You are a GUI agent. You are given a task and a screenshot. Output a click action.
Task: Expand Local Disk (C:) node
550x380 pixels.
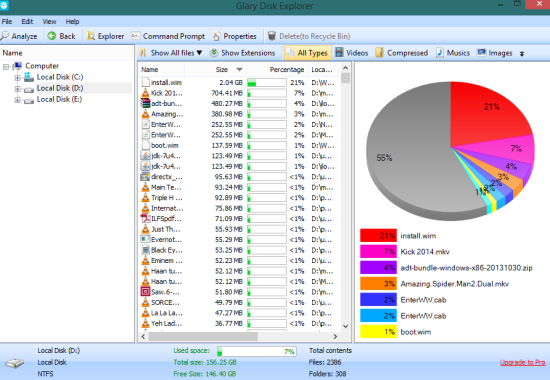click(17, 78)
